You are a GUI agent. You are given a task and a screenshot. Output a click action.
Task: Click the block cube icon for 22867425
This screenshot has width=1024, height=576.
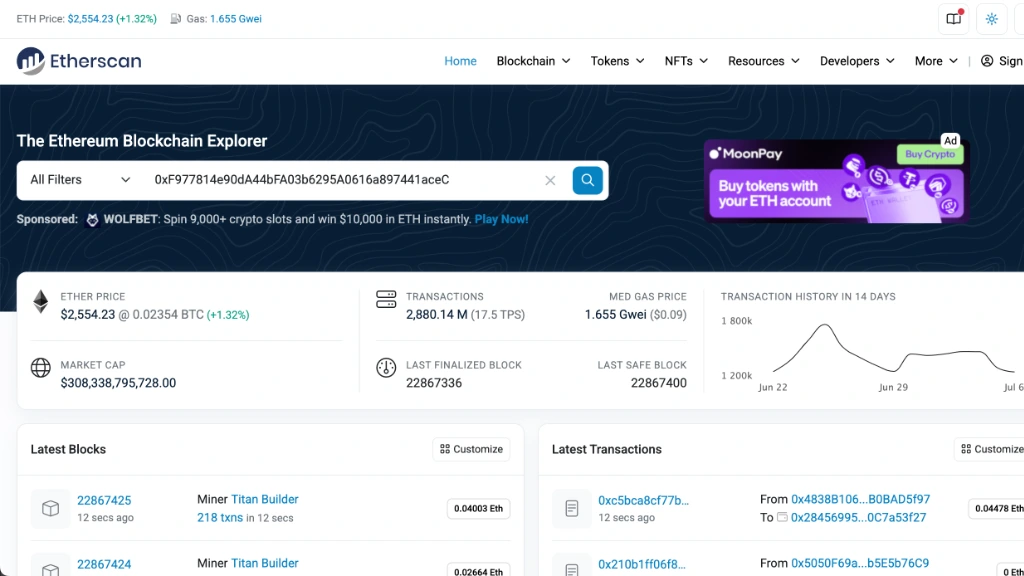50,508
